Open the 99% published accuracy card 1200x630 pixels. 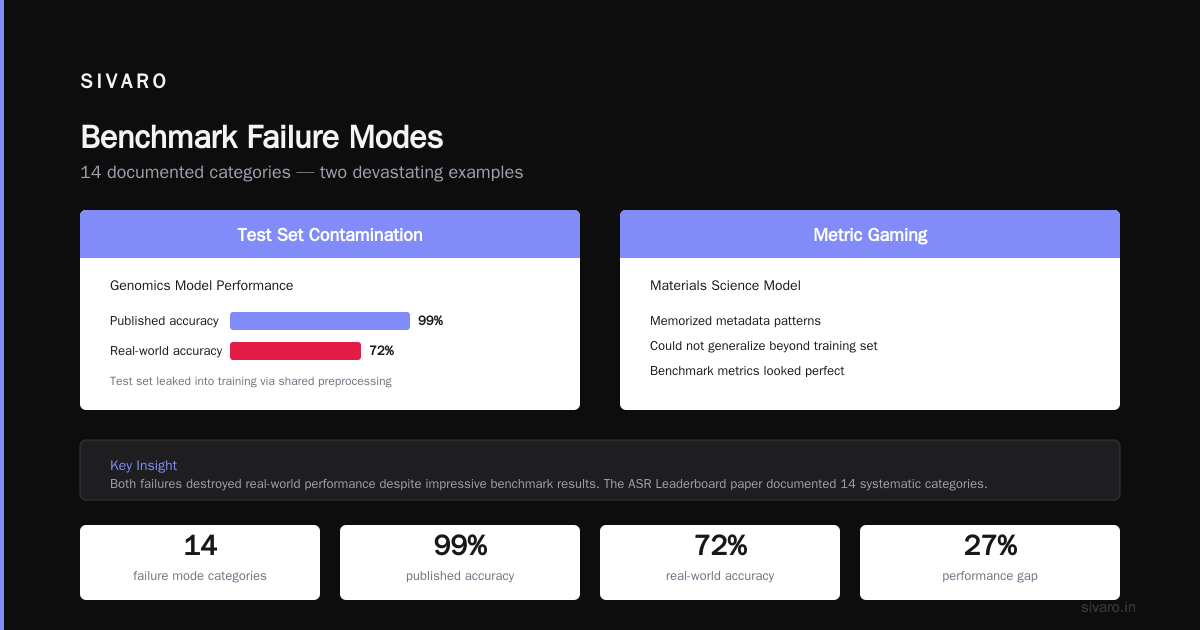coord(460,562)
